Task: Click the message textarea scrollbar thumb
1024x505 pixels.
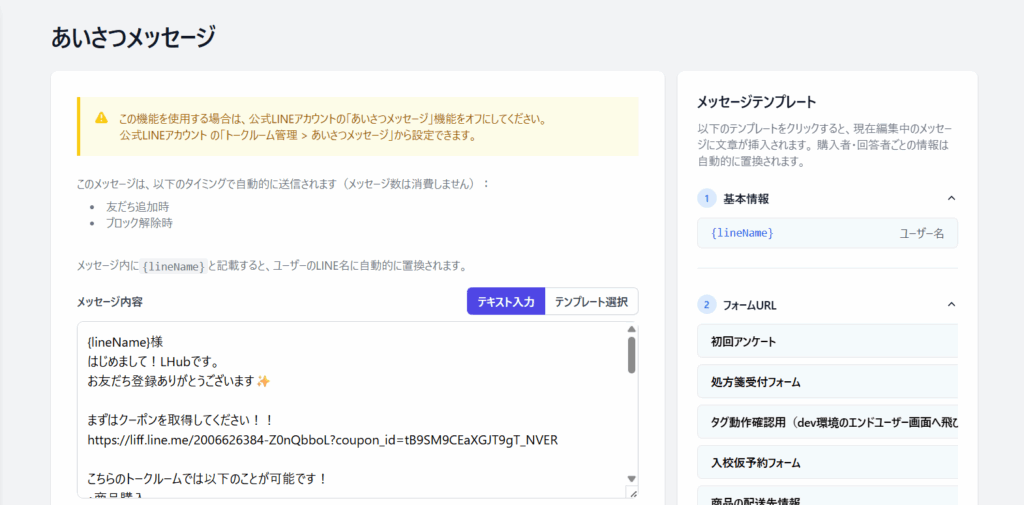Action: pos(631,354)
